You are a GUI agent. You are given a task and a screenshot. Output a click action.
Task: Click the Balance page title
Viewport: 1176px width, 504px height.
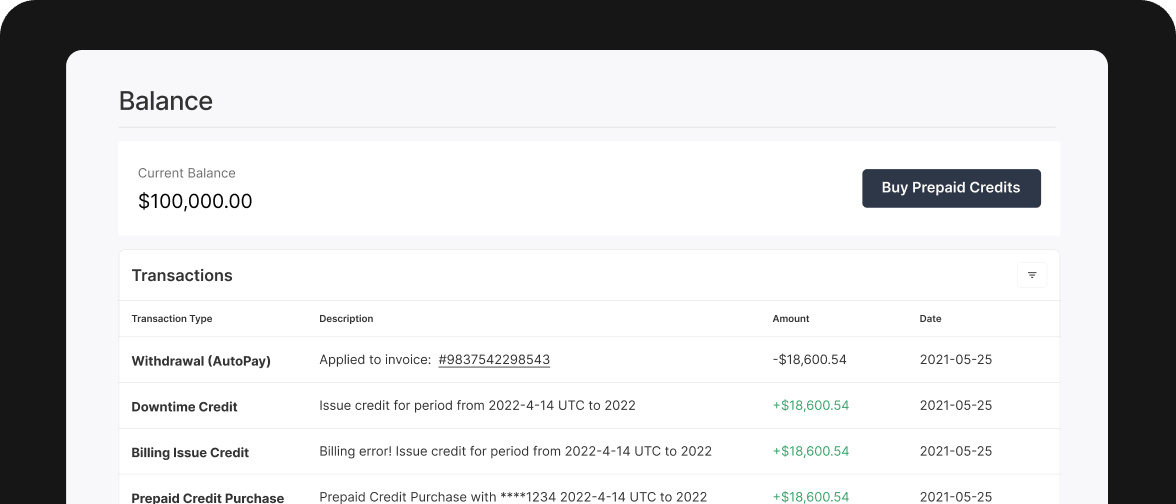pos(166,101)
